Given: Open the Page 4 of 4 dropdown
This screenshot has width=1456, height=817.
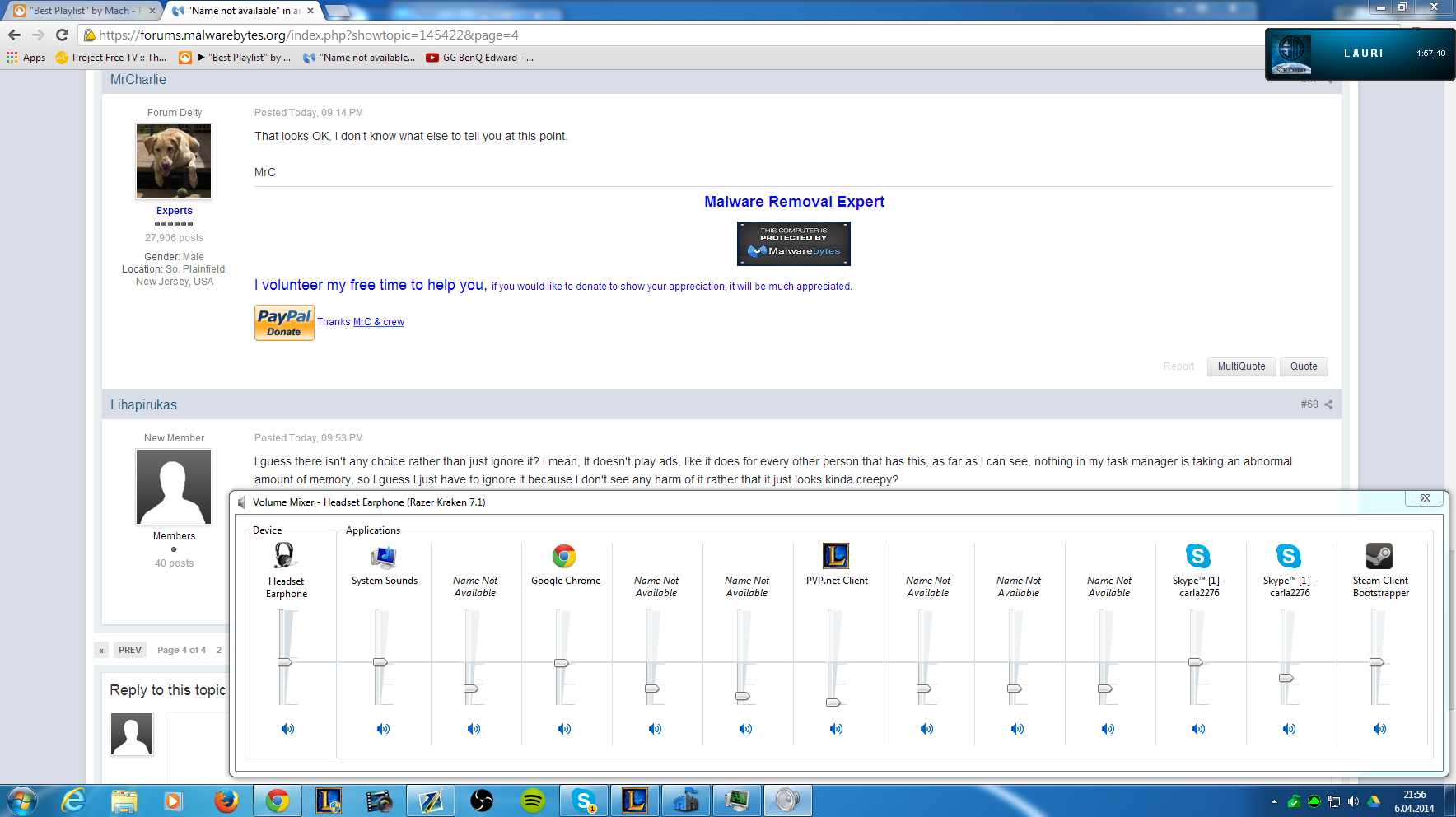Looking at the screenshot, I should 182,650.
